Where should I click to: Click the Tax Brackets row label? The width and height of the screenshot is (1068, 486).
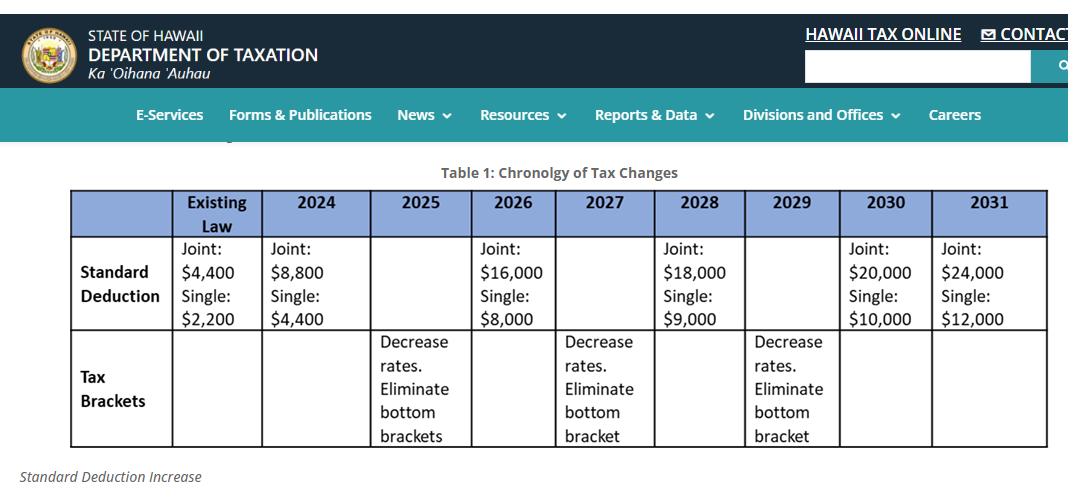pyautogui.click(x=113, y=389)
